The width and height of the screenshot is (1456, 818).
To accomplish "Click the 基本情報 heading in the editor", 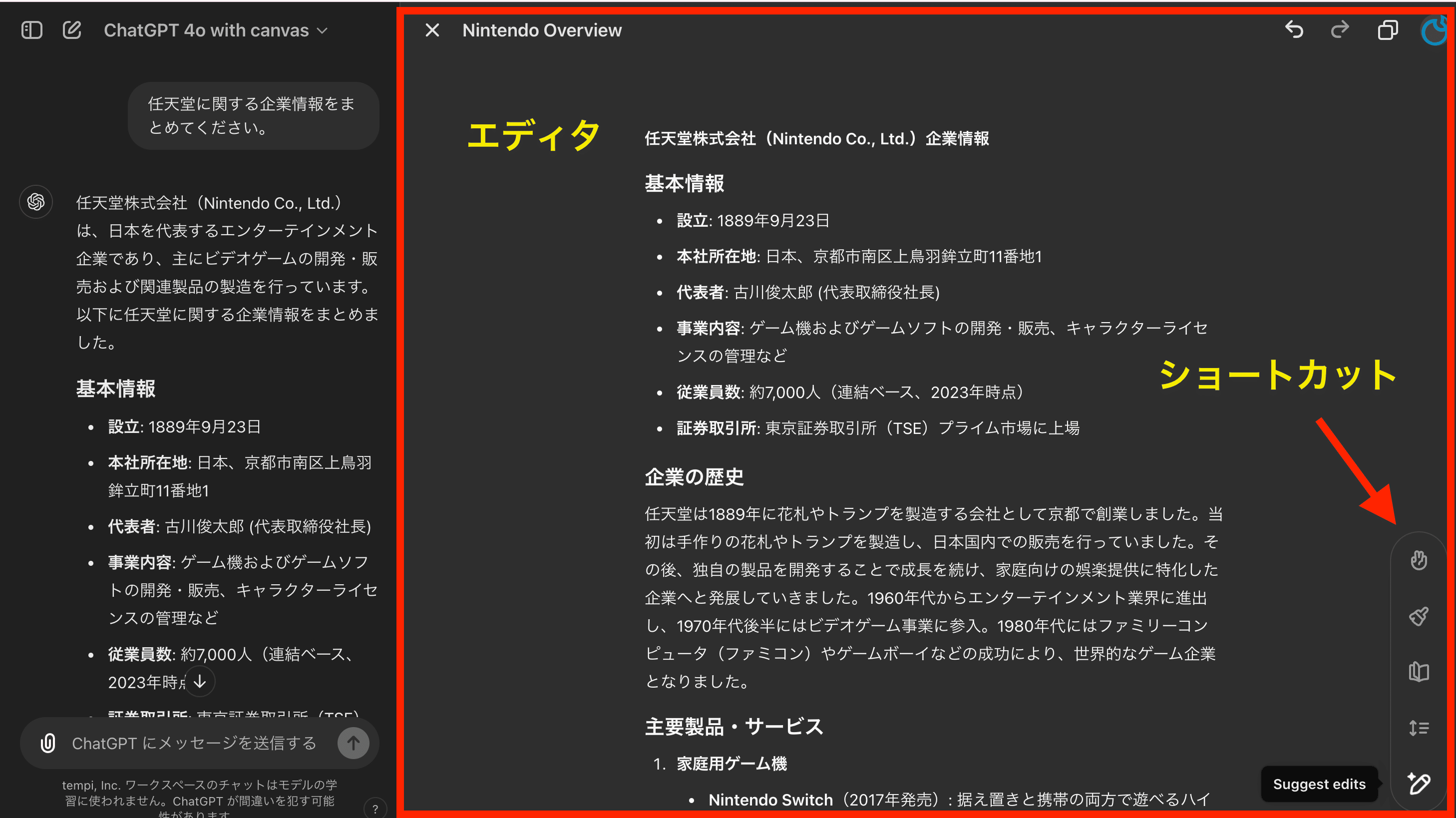I will (685, 183).
